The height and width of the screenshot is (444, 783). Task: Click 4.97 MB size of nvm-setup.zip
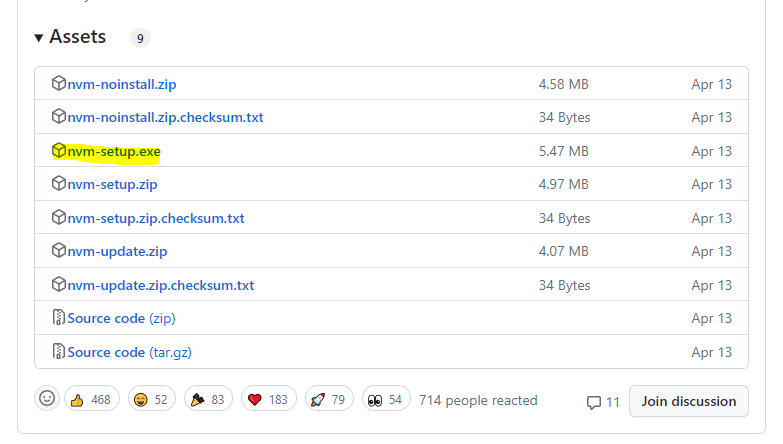click(x=563, y=184)
